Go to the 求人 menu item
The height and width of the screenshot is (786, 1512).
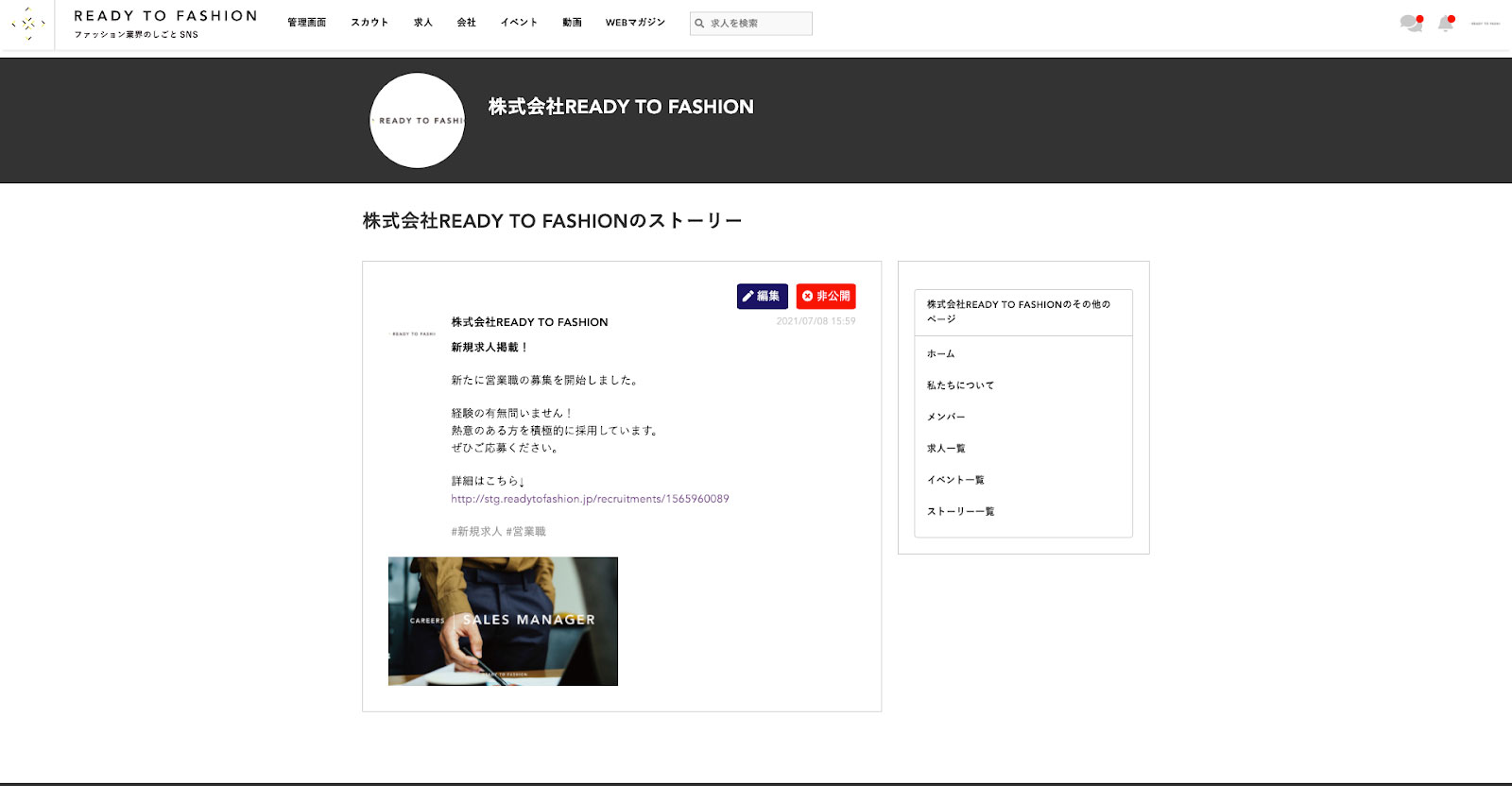[423, 23]
